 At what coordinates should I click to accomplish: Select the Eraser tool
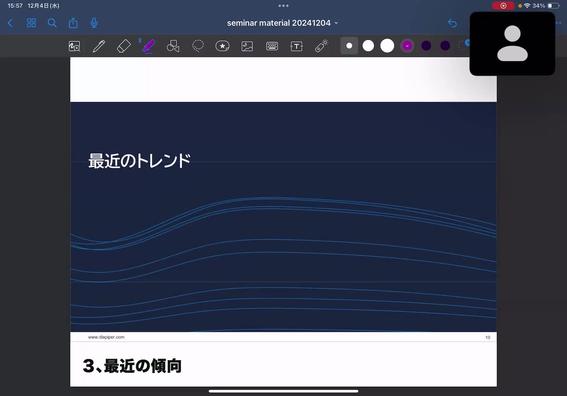pyautogui.click(x=123, y=46)
